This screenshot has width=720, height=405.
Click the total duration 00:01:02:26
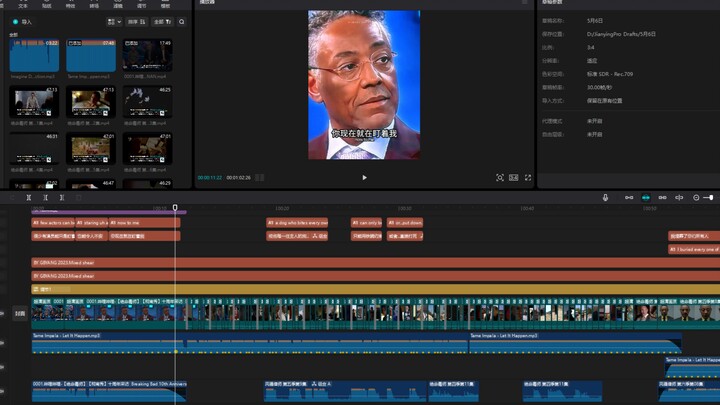click(238, 178)
